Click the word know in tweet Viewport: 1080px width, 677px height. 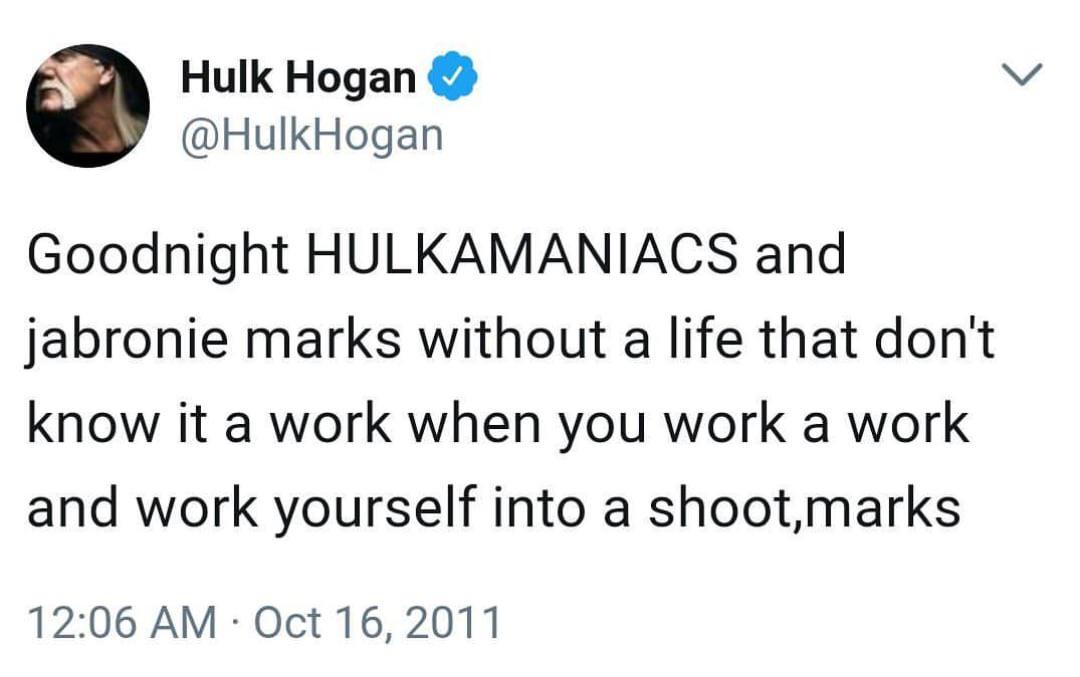[x=94, y=424]
